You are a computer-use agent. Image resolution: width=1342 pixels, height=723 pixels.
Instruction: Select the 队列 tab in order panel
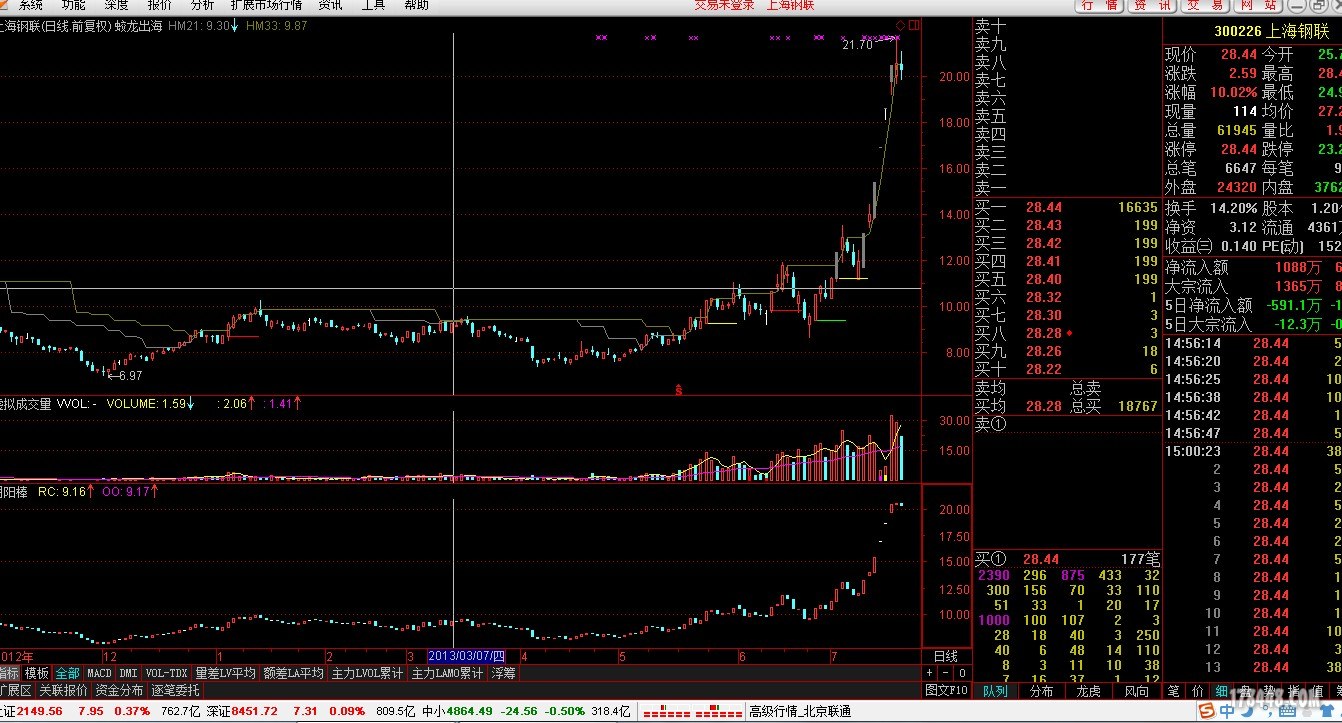[x=995, y=690]
